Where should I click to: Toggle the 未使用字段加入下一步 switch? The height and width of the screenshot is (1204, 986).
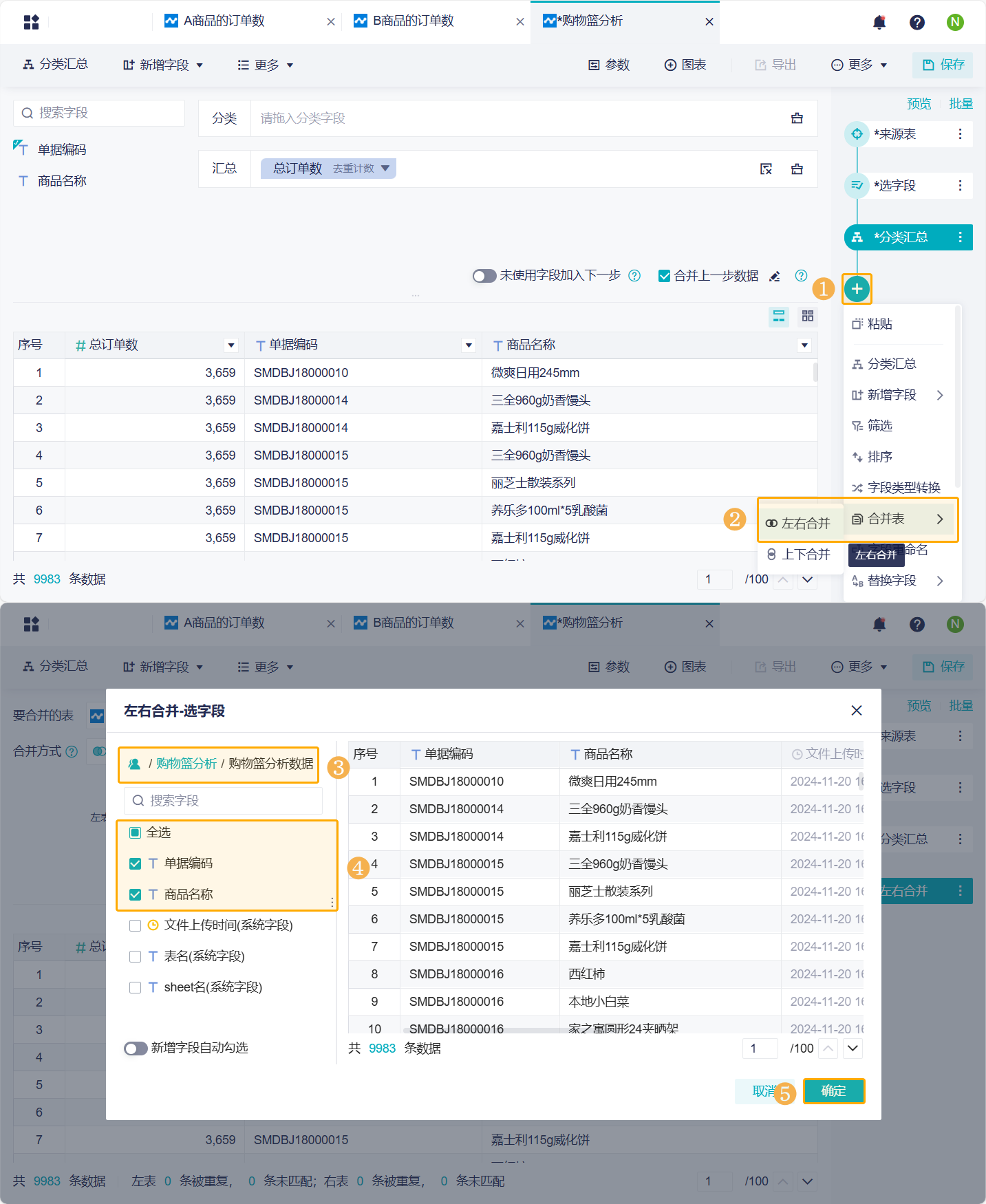tap(484, 276)
